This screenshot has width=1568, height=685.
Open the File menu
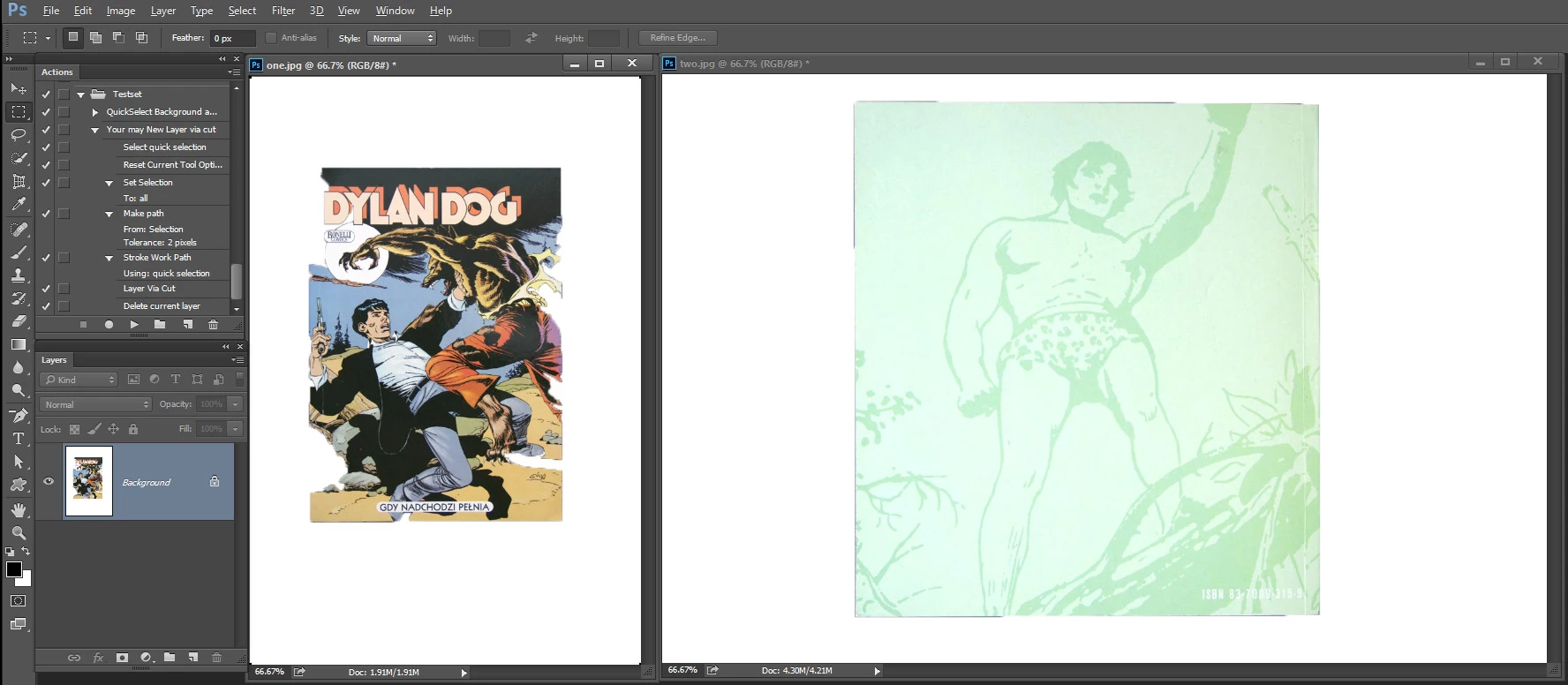[51, 11]
